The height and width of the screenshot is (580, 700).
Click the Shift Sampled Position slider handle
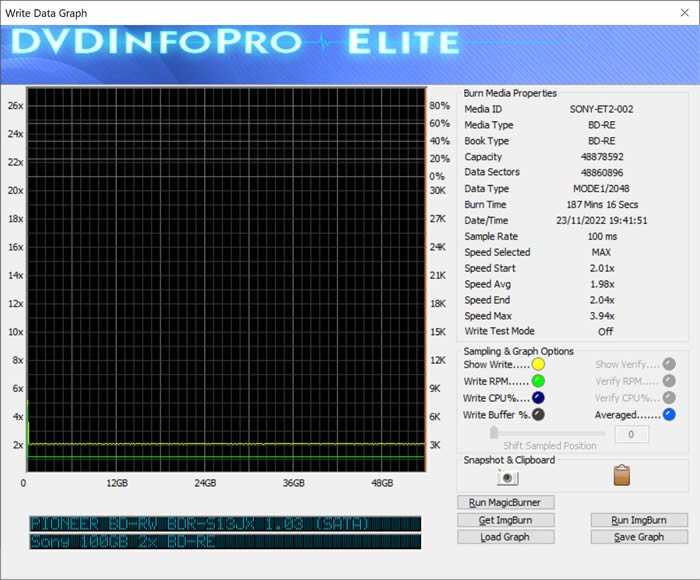click(x=494, y=433)
